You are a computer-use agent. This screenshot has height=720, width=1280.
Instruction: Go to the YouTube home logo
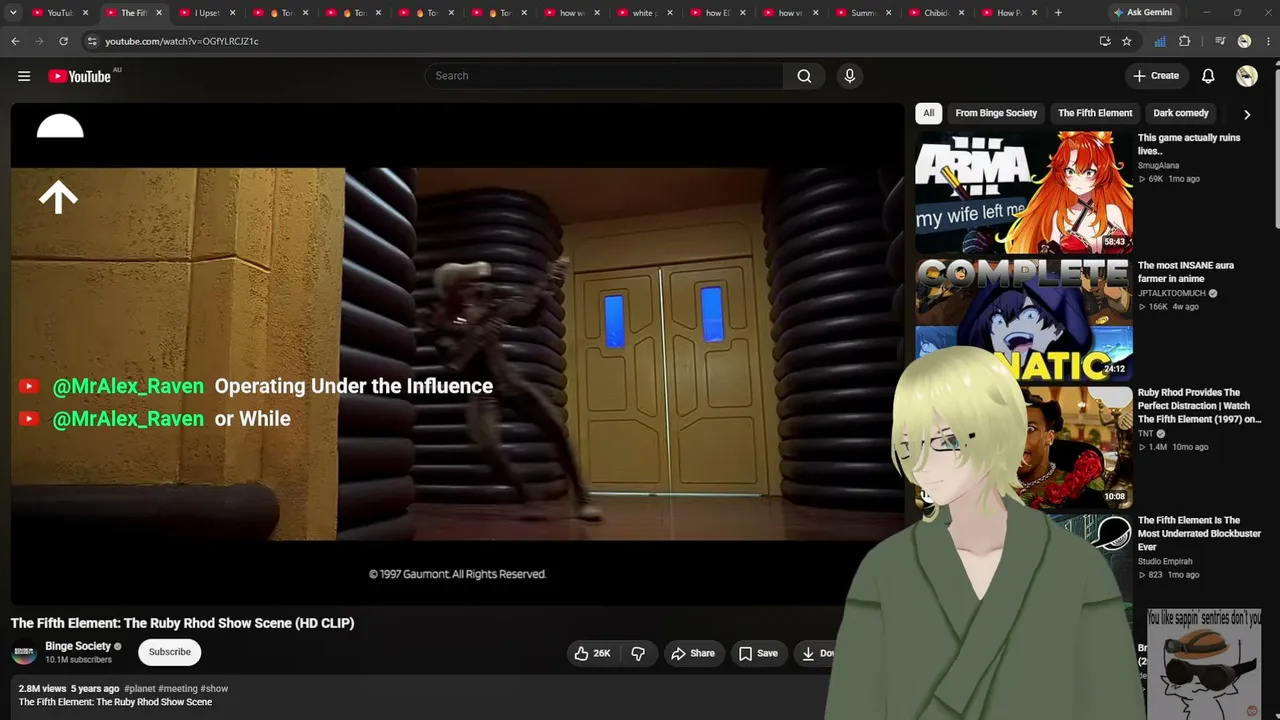(80, 76)
